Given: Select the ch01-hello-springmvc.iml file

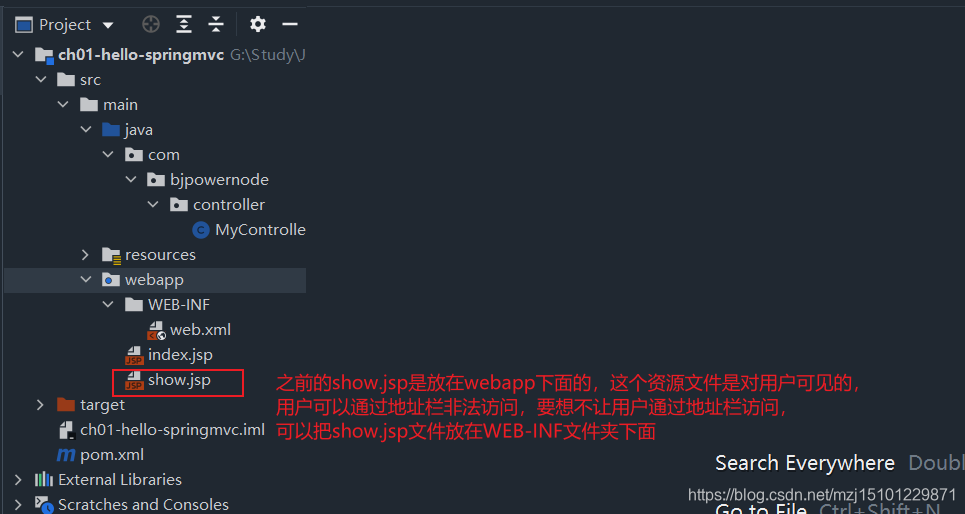Looking at the screenshot, I should click(172, 430).
